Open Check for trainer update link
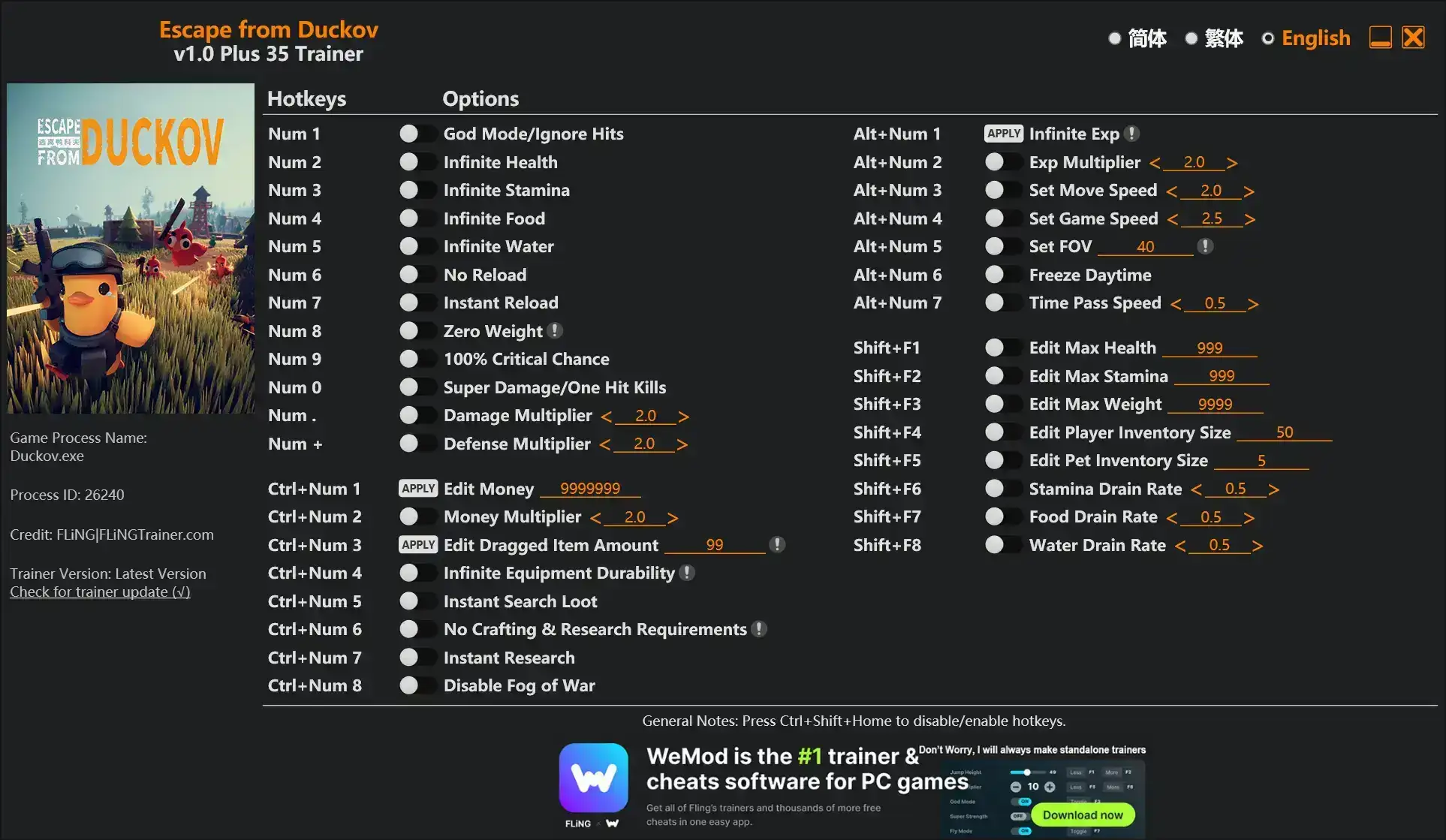The image size is (1446, 840). click(100, 592)
